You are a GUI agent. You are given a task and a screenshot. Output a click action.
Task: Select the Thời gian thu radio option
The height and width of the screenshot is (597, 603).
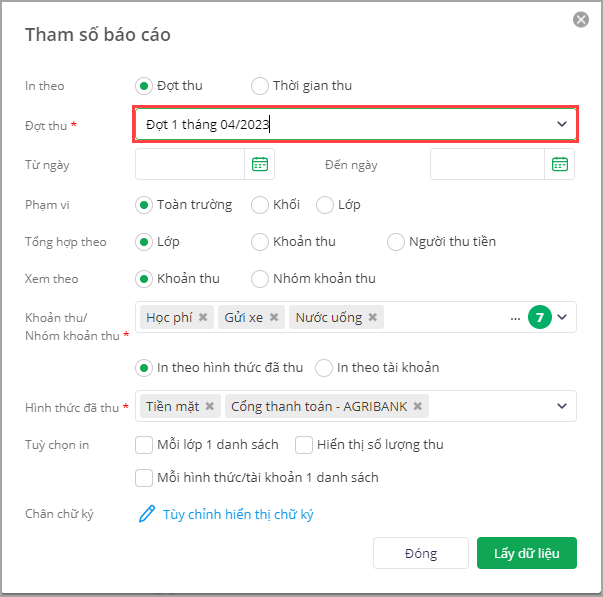click(260, 86)
